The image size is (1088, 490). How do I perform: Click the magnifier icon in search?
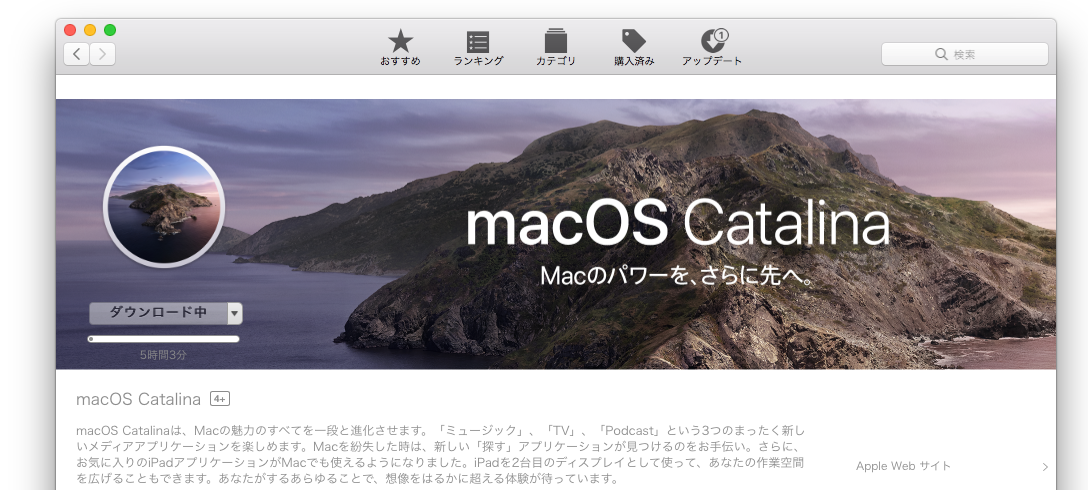point(942,54)
